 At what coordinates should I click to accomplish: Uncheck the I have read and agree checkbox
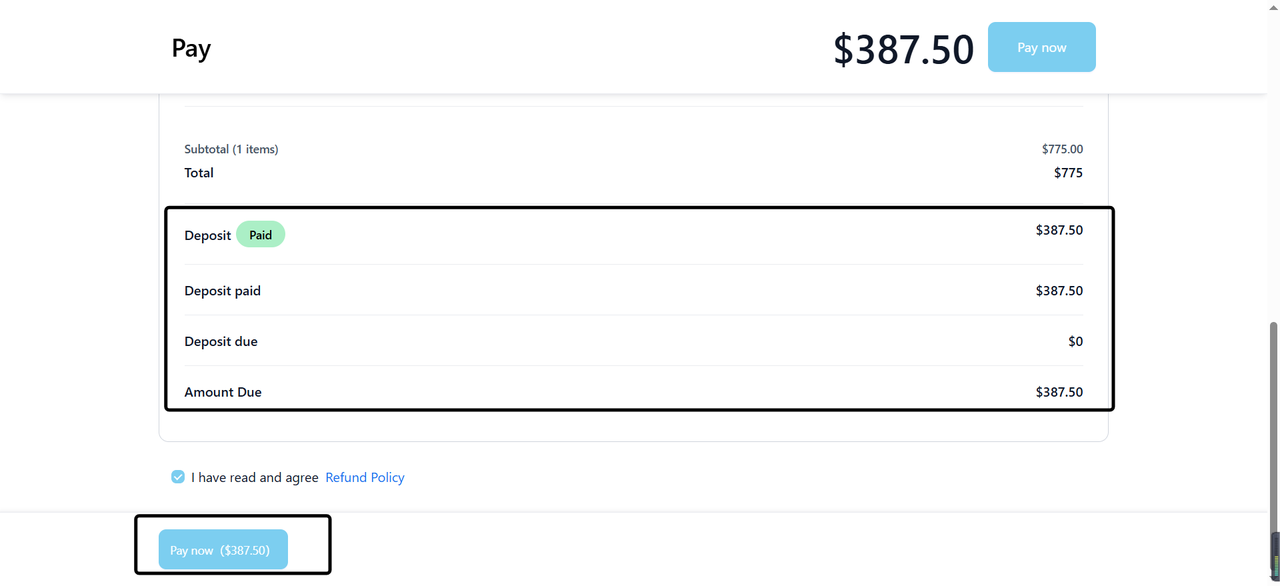click(x=178, y=477)
